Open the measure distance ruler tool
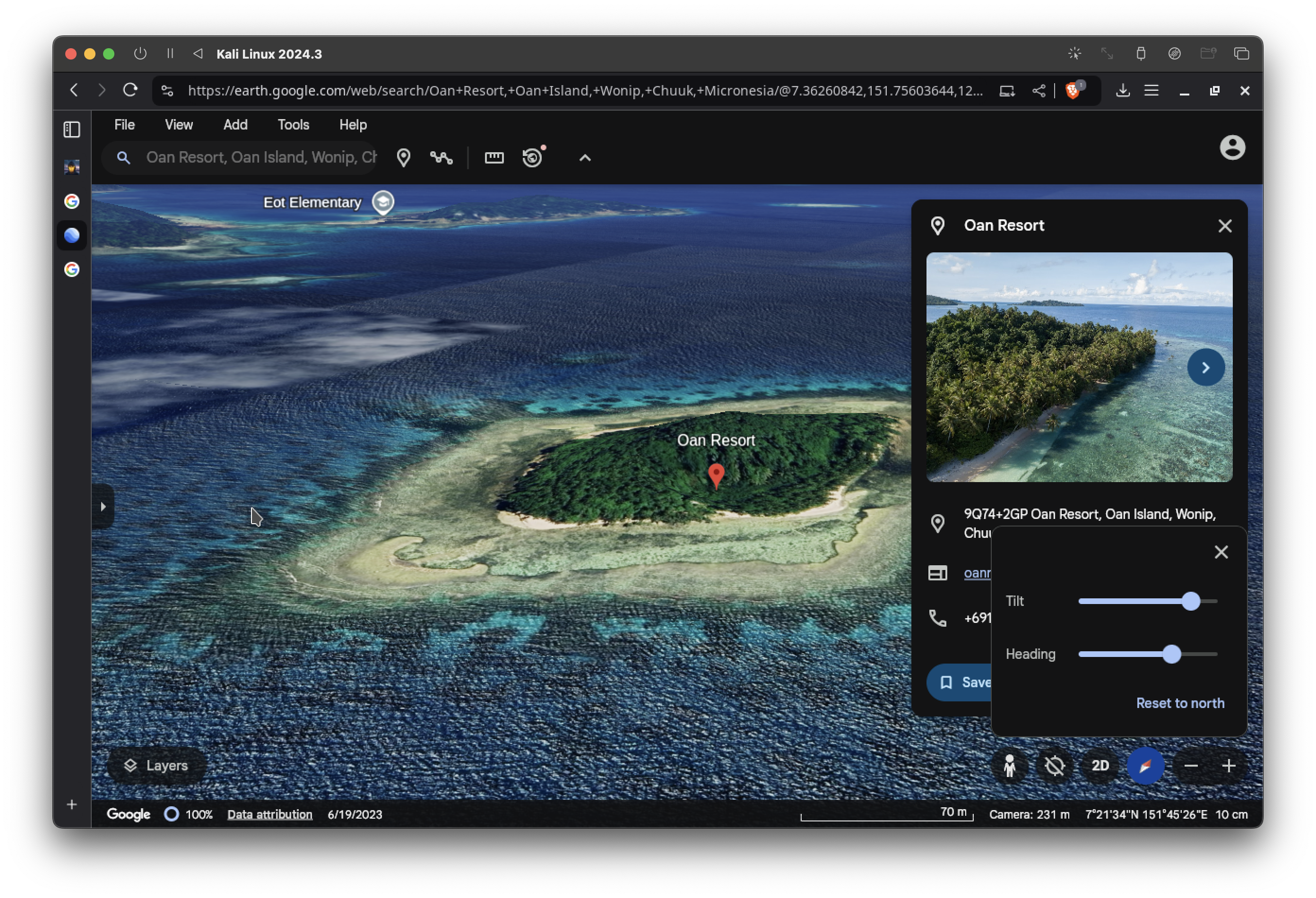The width and height of the screenshot is (1316, 898). (x=494, y=157)
